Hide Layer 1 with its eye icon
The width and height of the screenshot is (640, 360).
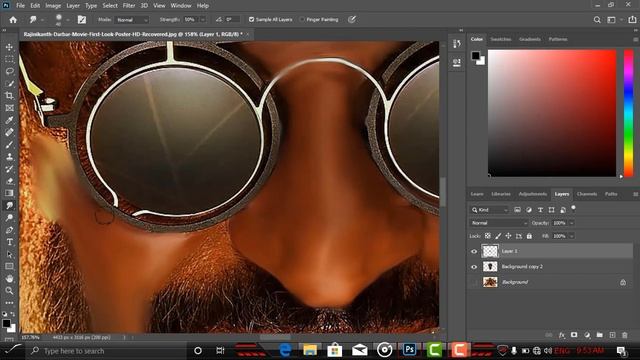474,251
